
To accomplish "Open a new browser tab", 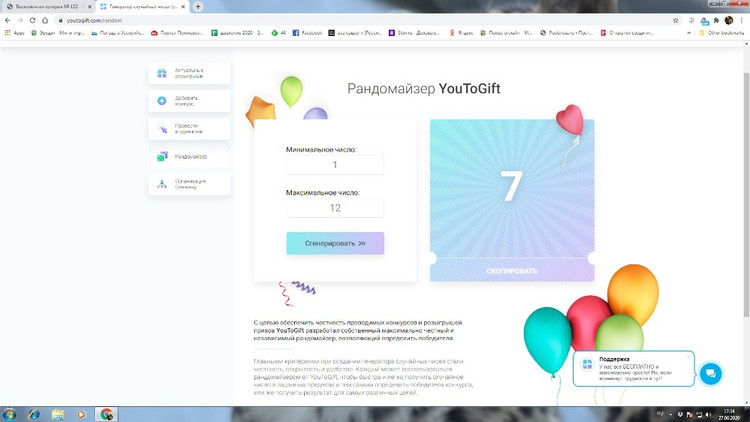I will pyautogui.click(x=198, y=6).
